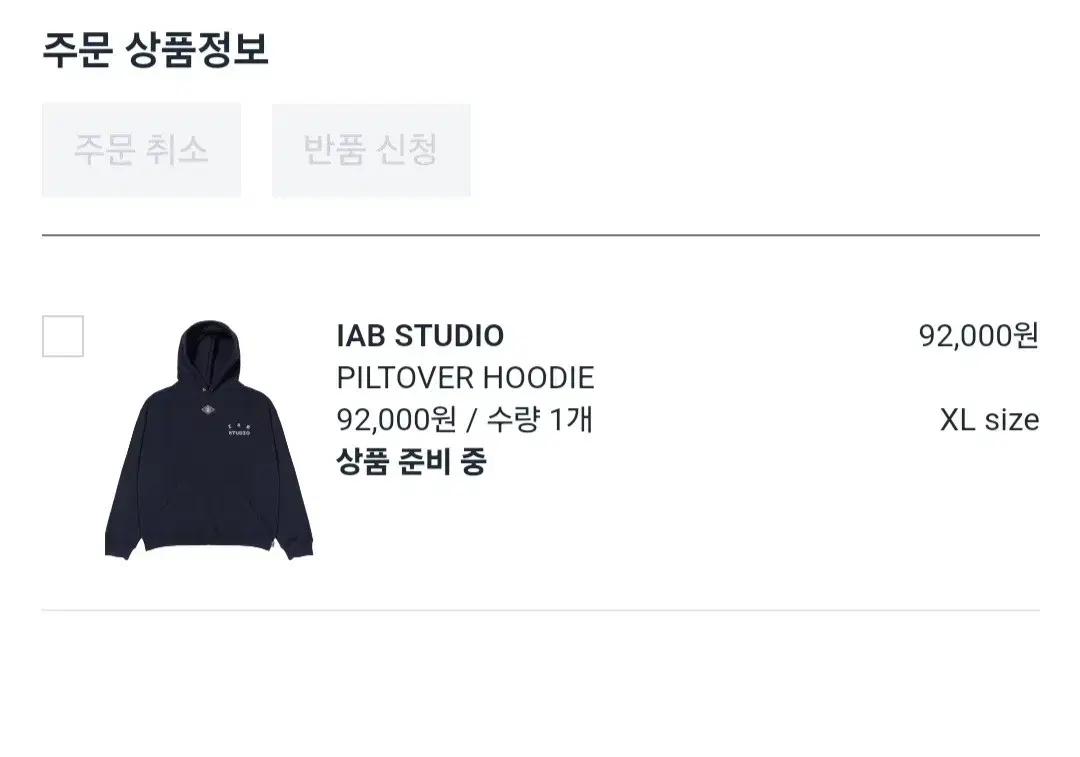This screenshot has height=757, width=1080.
Task: Click the 반품 신청 button
Action: coord(371,150)
